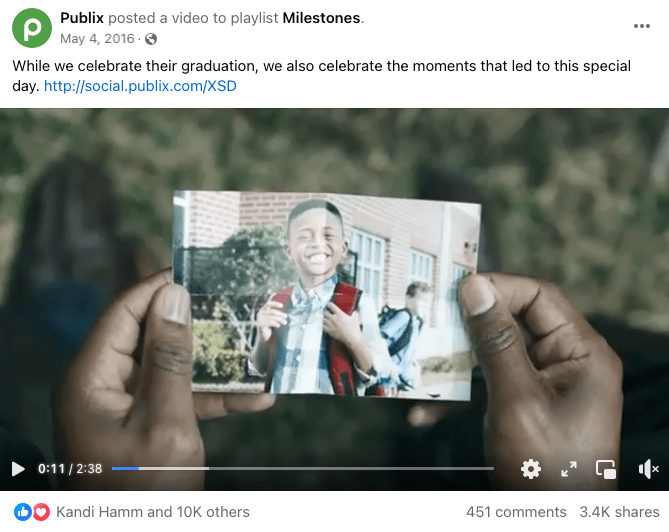Viewport: 669px width, 532px height.
Task: View the May 4, 2016 post date
Action: (x=97, y=39)
